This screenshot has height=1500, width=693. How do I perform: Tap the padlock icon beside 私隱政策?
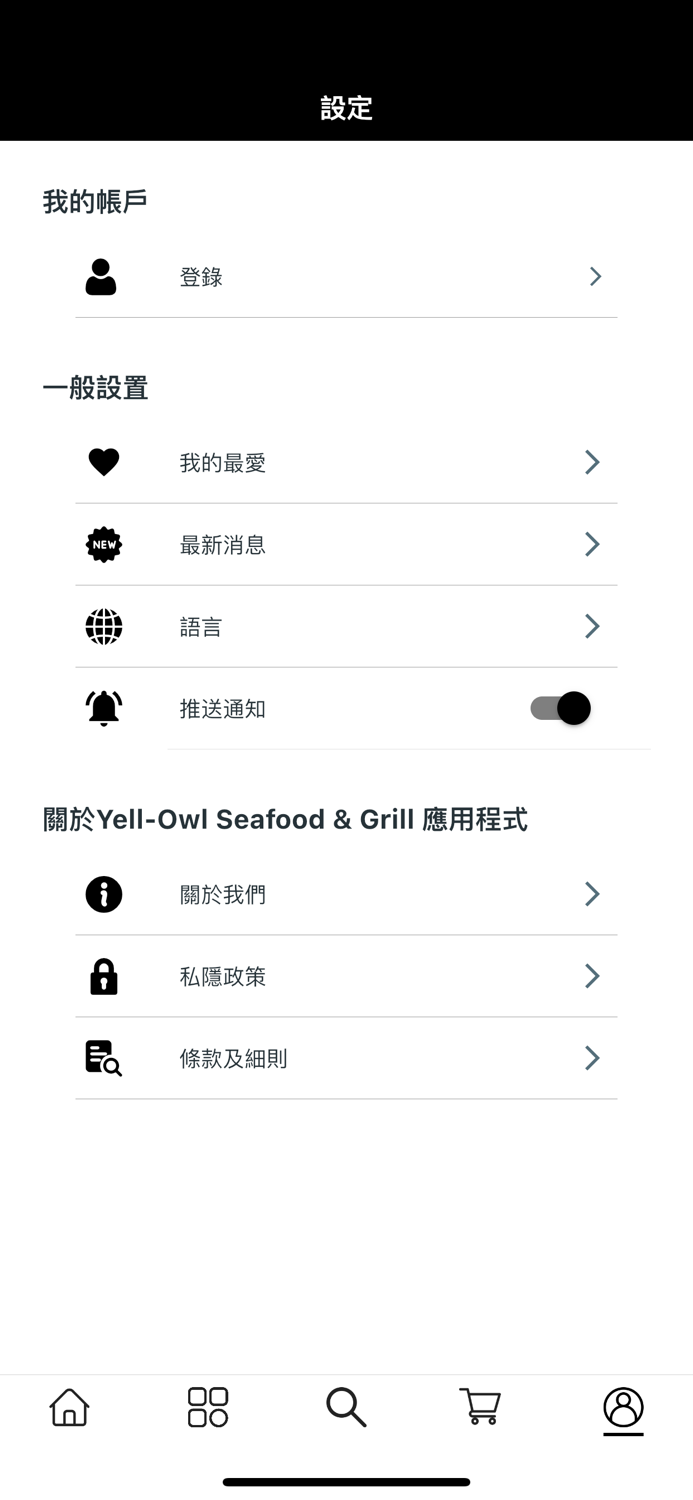click(x=104, y=976)
